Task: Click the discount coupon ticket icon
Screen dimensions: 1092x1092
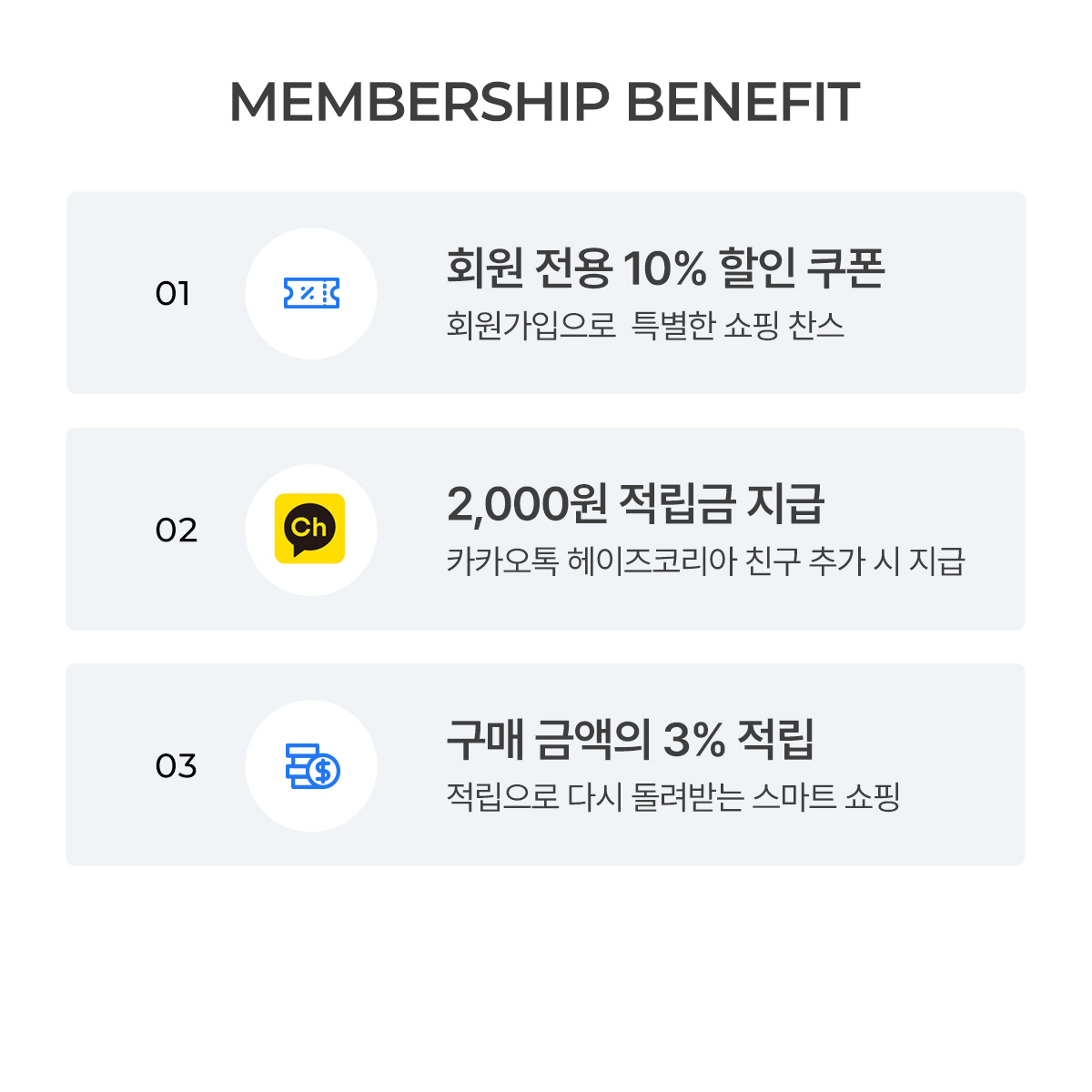Action: [x=311, y=293]
